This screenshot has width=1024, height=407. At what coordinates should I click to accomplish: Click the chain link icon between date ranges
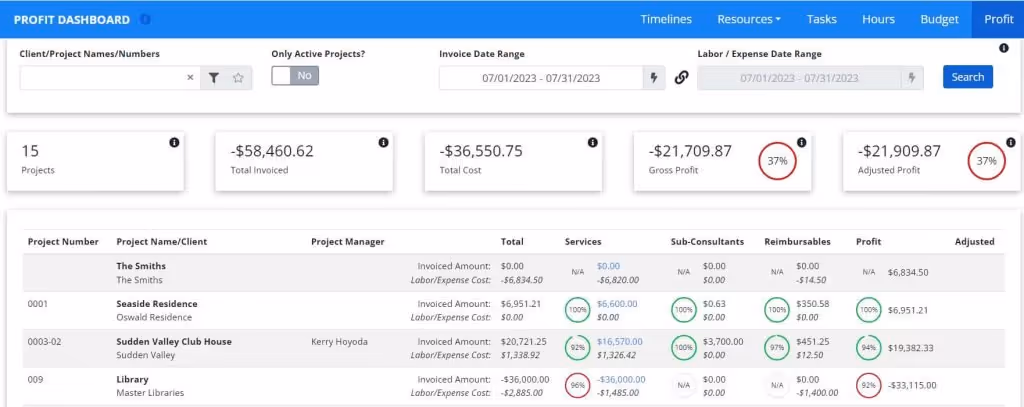click(x=681, y=78)
